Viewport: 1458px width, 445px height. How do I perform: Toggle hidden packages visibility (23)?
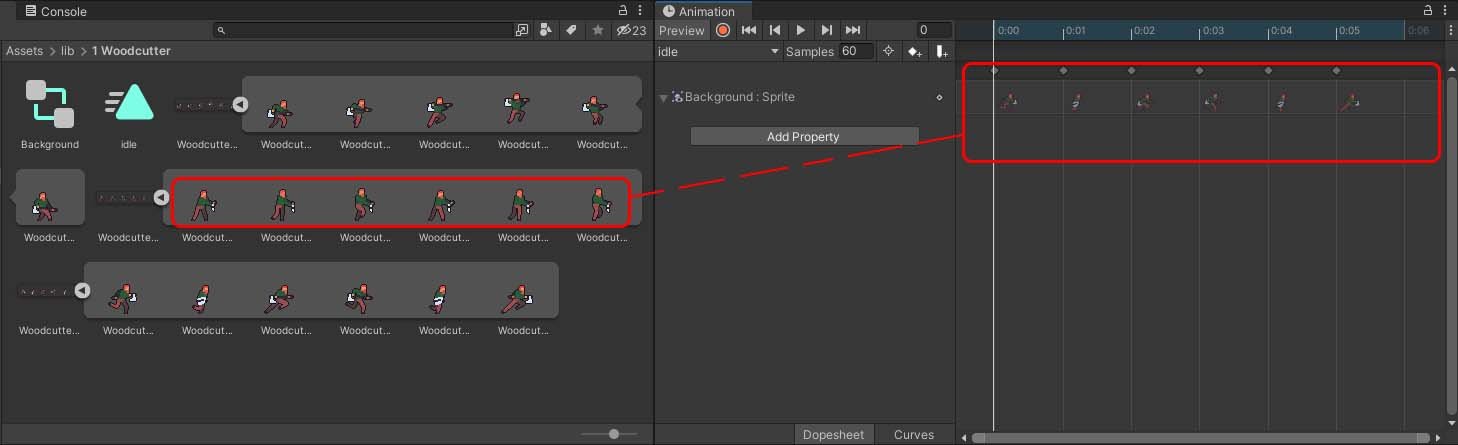pyautogui.click(x=631, y=30)
